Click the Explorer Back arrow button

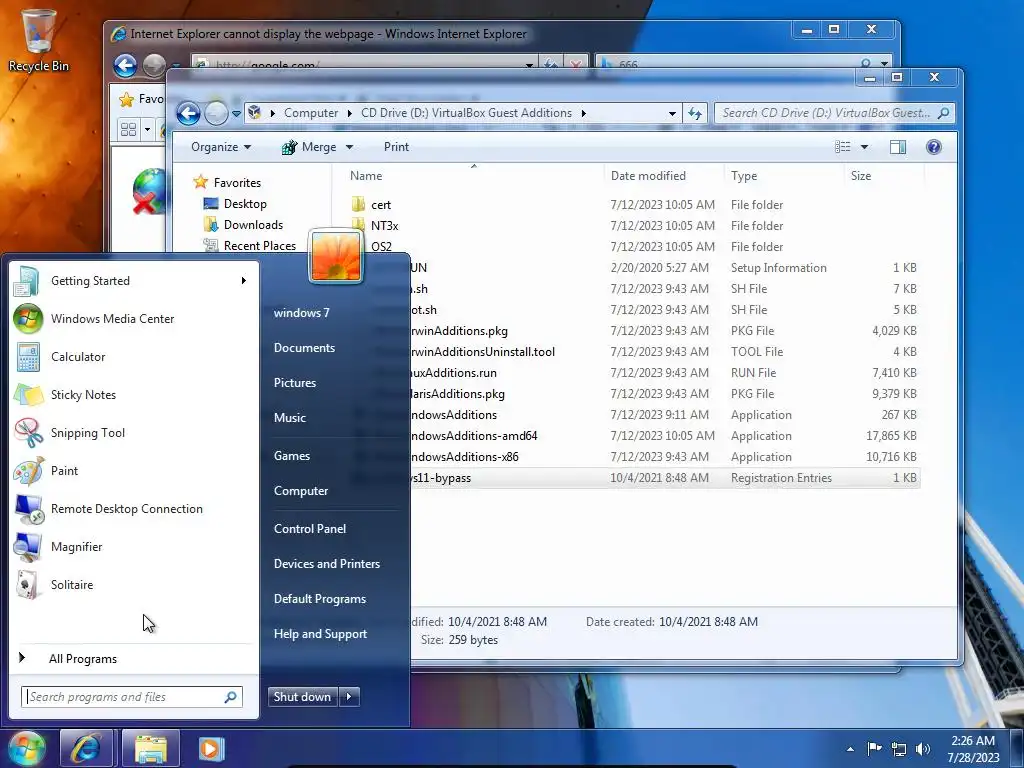tap(189, 114)
